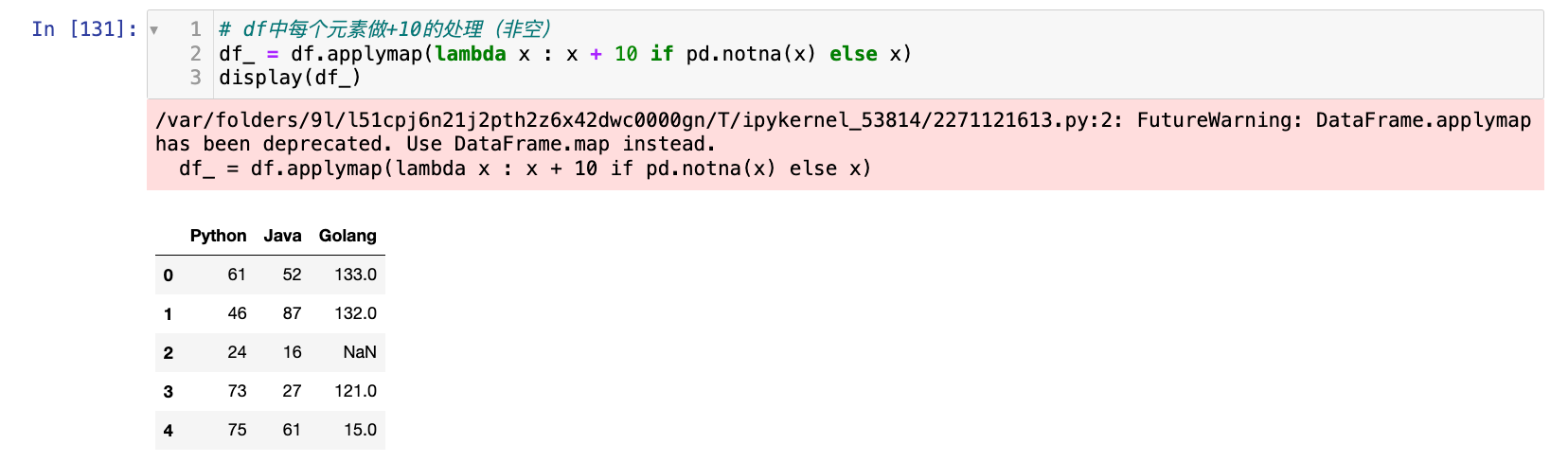Click the Golang column header
The height and width of the screenshot is (462, 1568).
click(347, 236)
